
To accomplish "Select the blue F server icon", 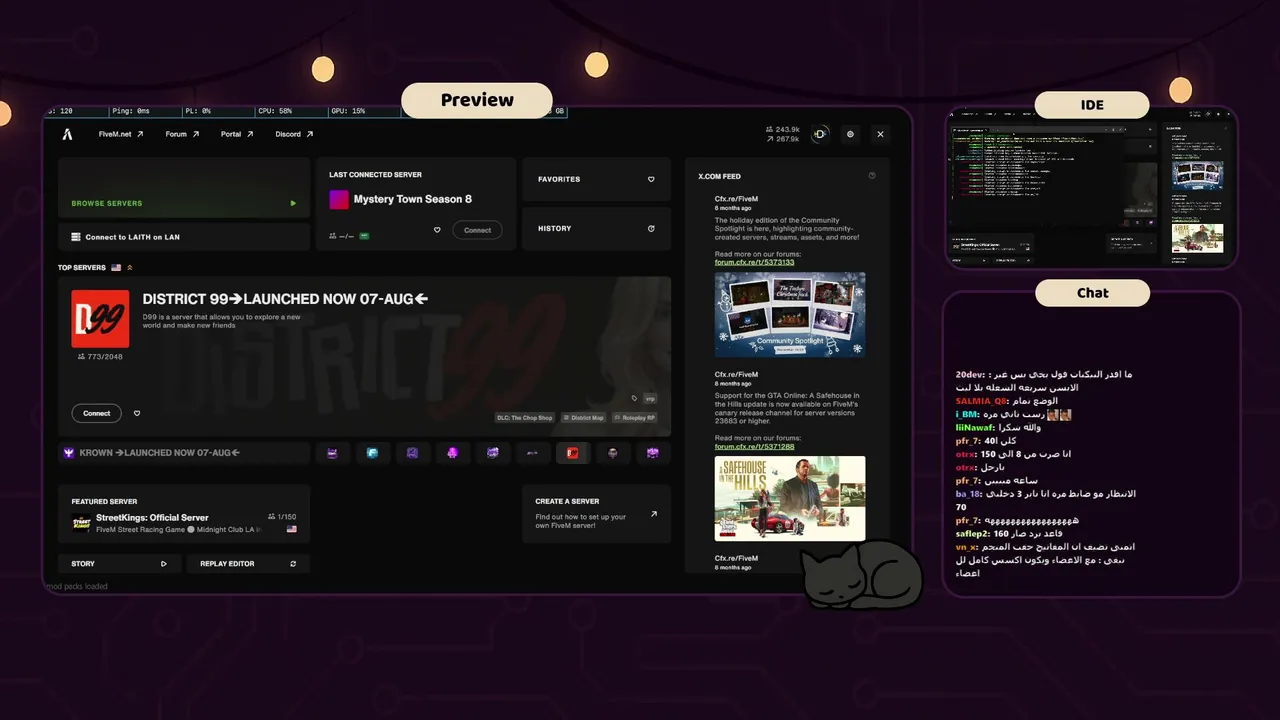I will (372, 453).
